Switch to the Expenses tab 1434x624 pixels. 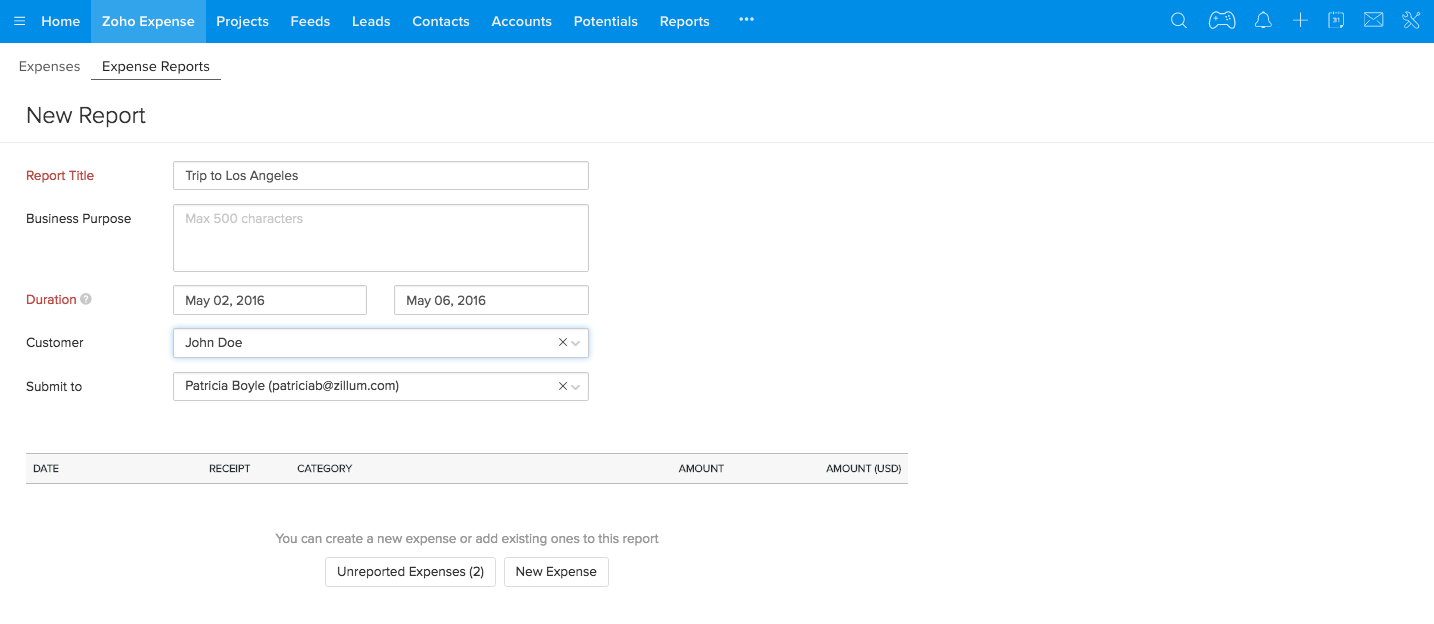(x=49, y=66)
